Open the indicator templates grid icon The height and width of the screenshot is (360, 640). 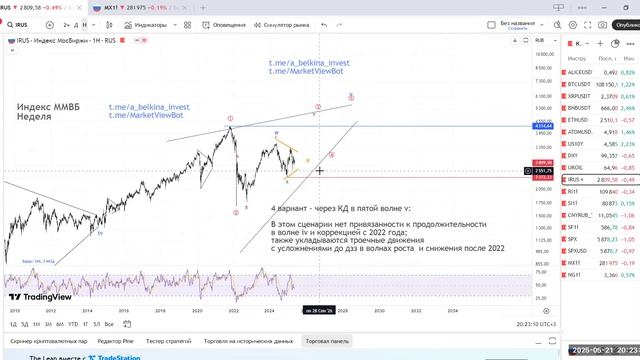click(187, 25)
